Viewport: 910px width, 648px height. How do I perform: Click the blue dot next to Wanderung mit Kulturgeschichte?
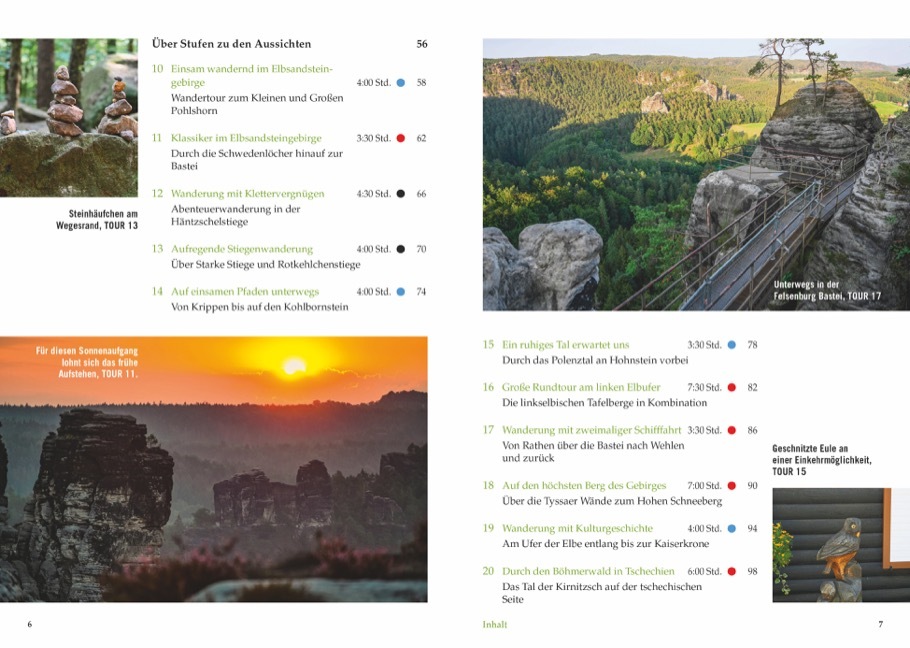point(732,528)
